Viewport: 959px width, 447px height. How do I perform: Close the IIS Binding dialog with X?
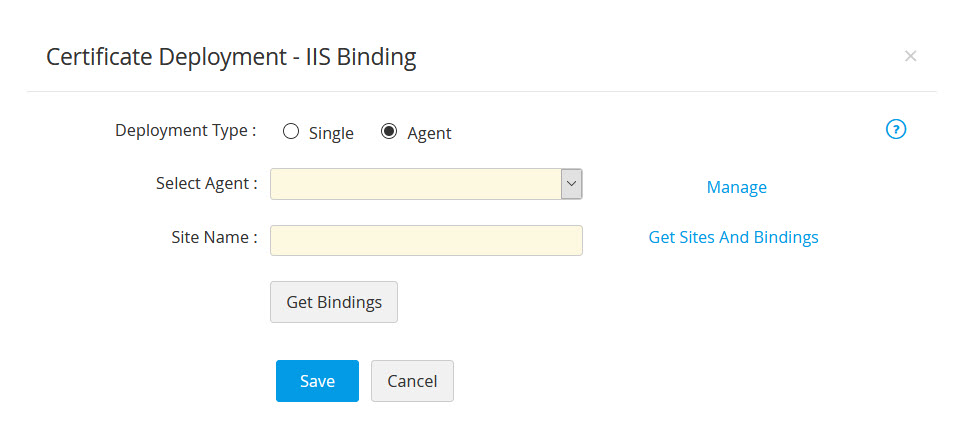click(x=910, y=56)
